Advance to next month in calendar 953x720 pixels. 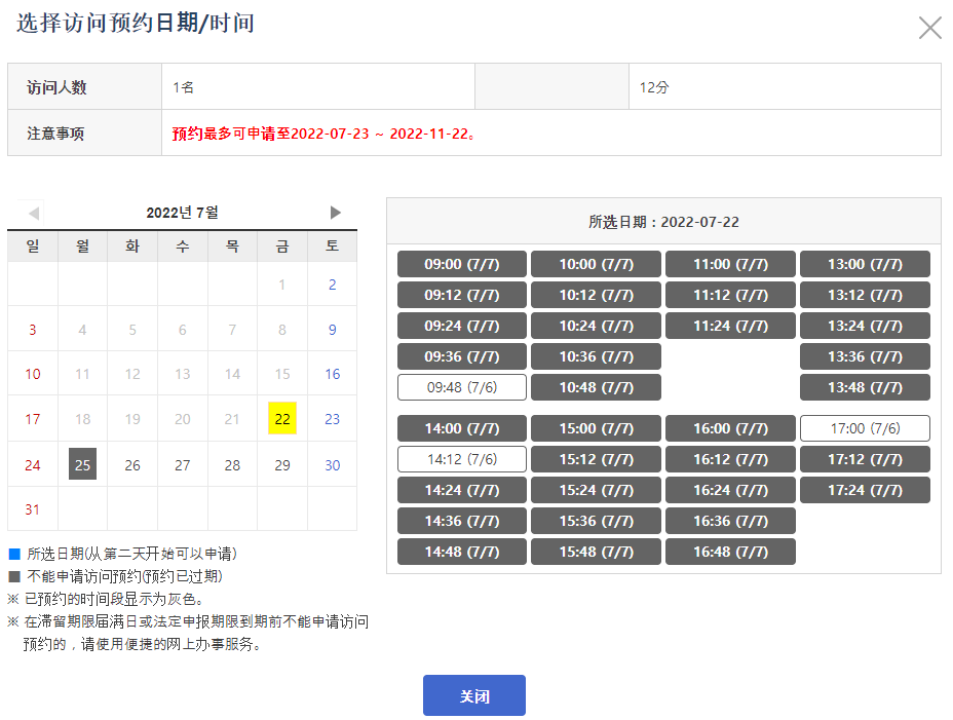pos(335,213)
